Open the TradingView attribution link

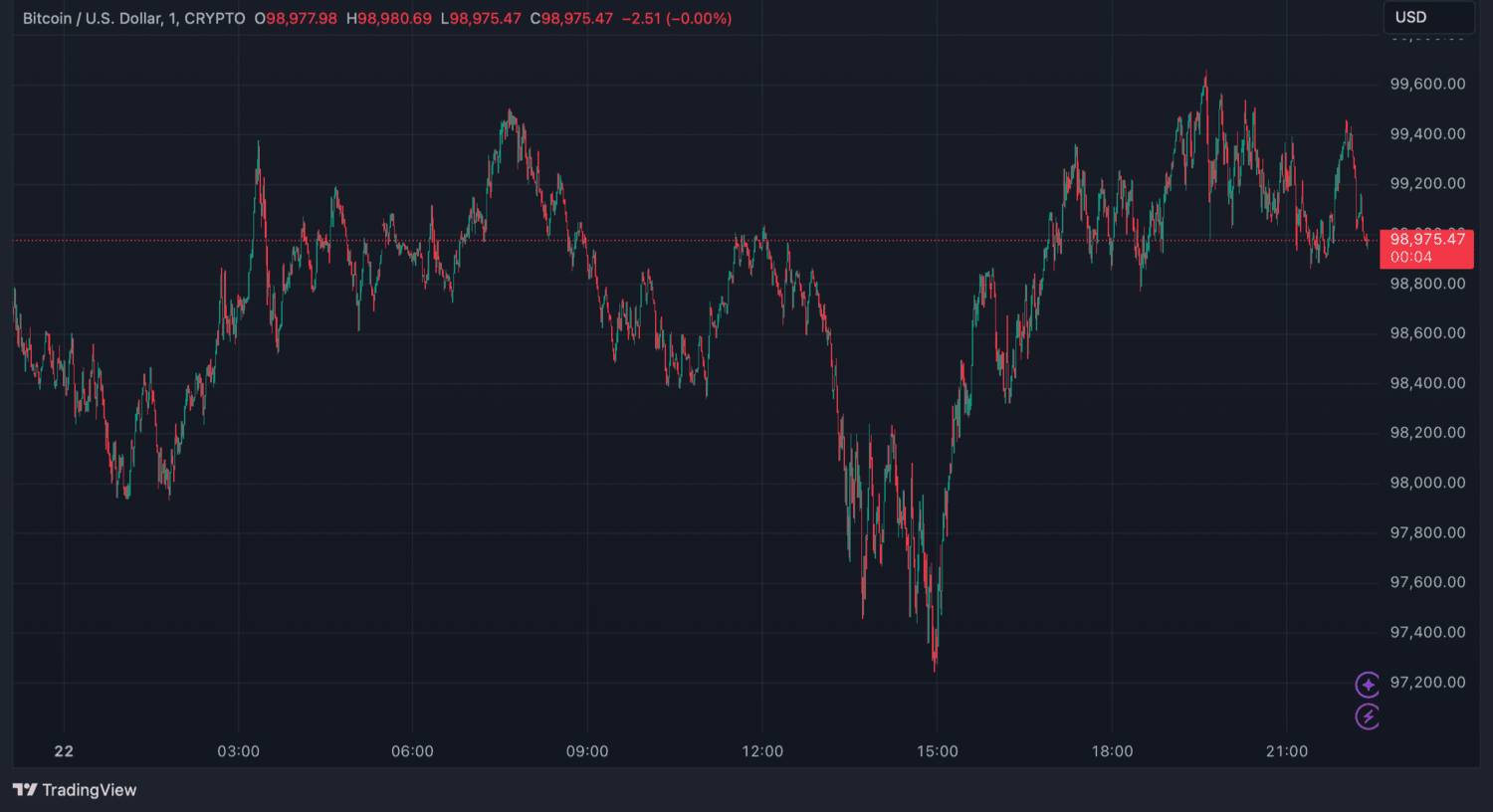pos(89,790)
